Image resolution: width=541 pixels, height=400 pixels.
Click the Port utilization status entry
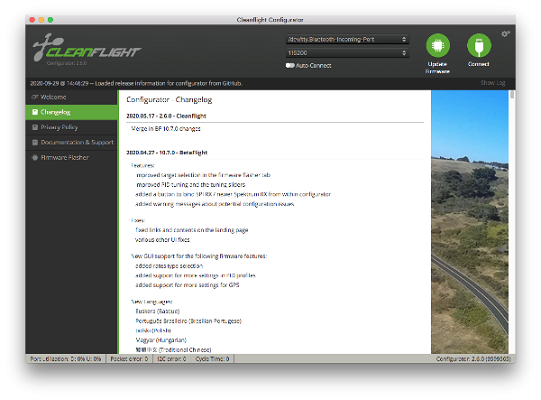pos(66,359)
